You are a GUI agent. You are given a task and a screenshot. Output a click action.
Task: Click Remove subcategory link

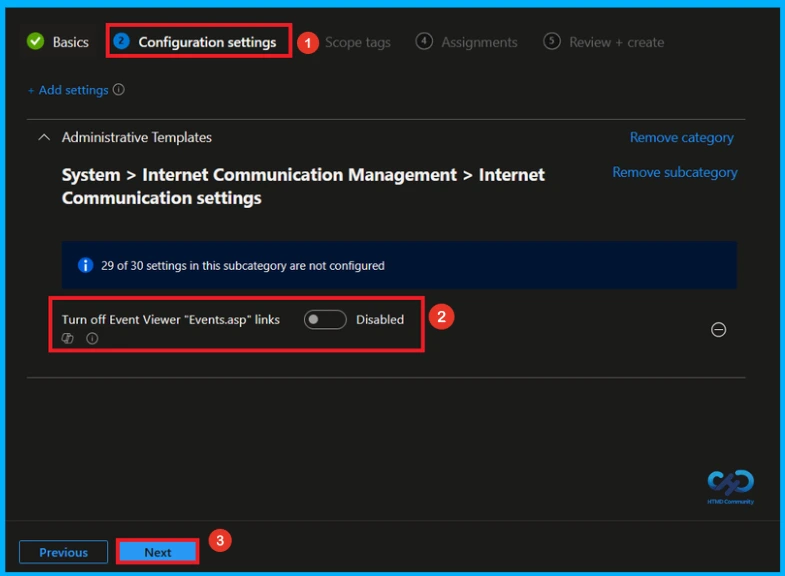click(x=675, y=172)
